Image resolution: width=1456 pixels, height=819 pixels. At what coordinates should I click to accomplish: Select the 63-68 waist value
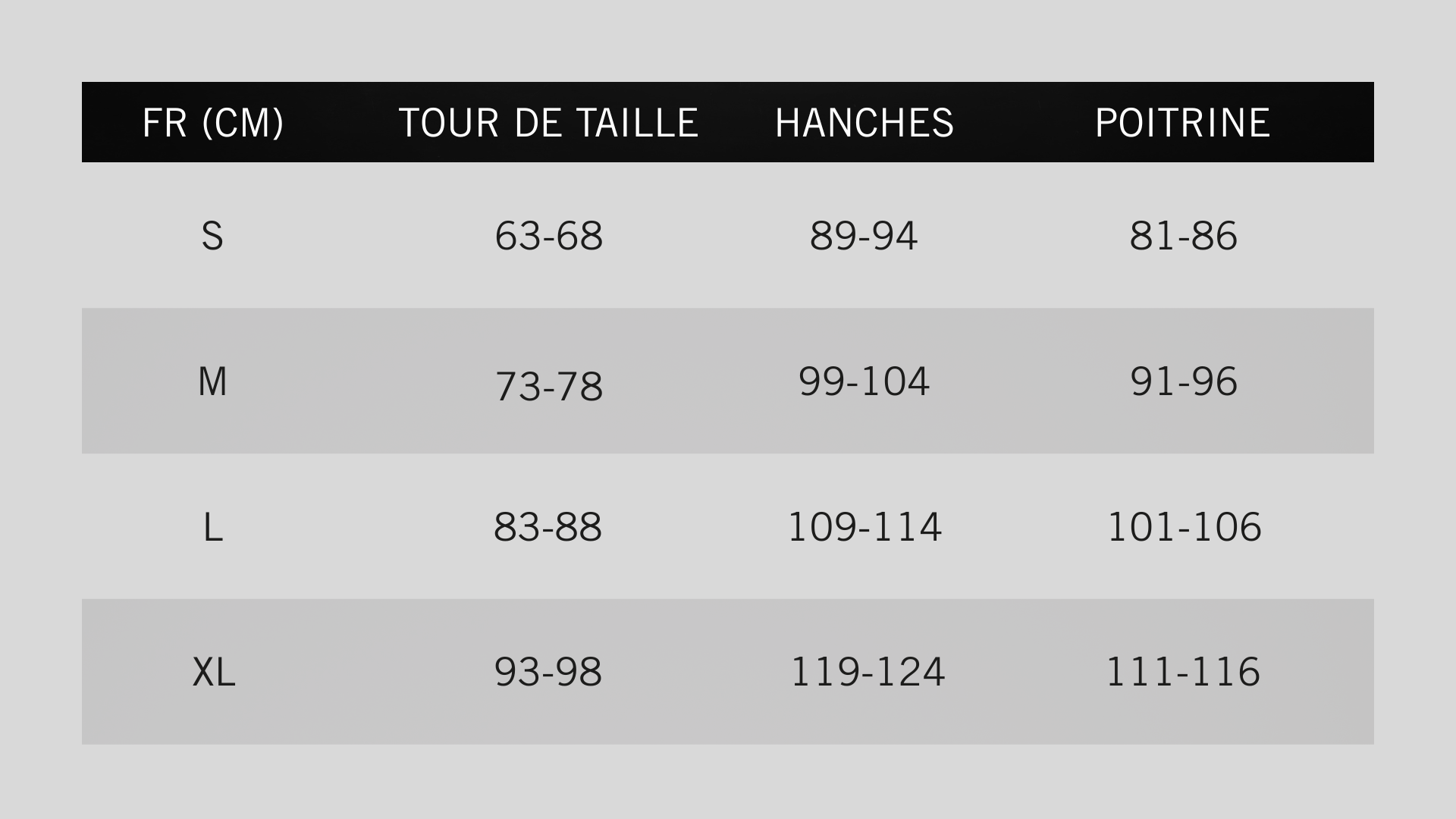pyautogui.click(x=548, y=236)
